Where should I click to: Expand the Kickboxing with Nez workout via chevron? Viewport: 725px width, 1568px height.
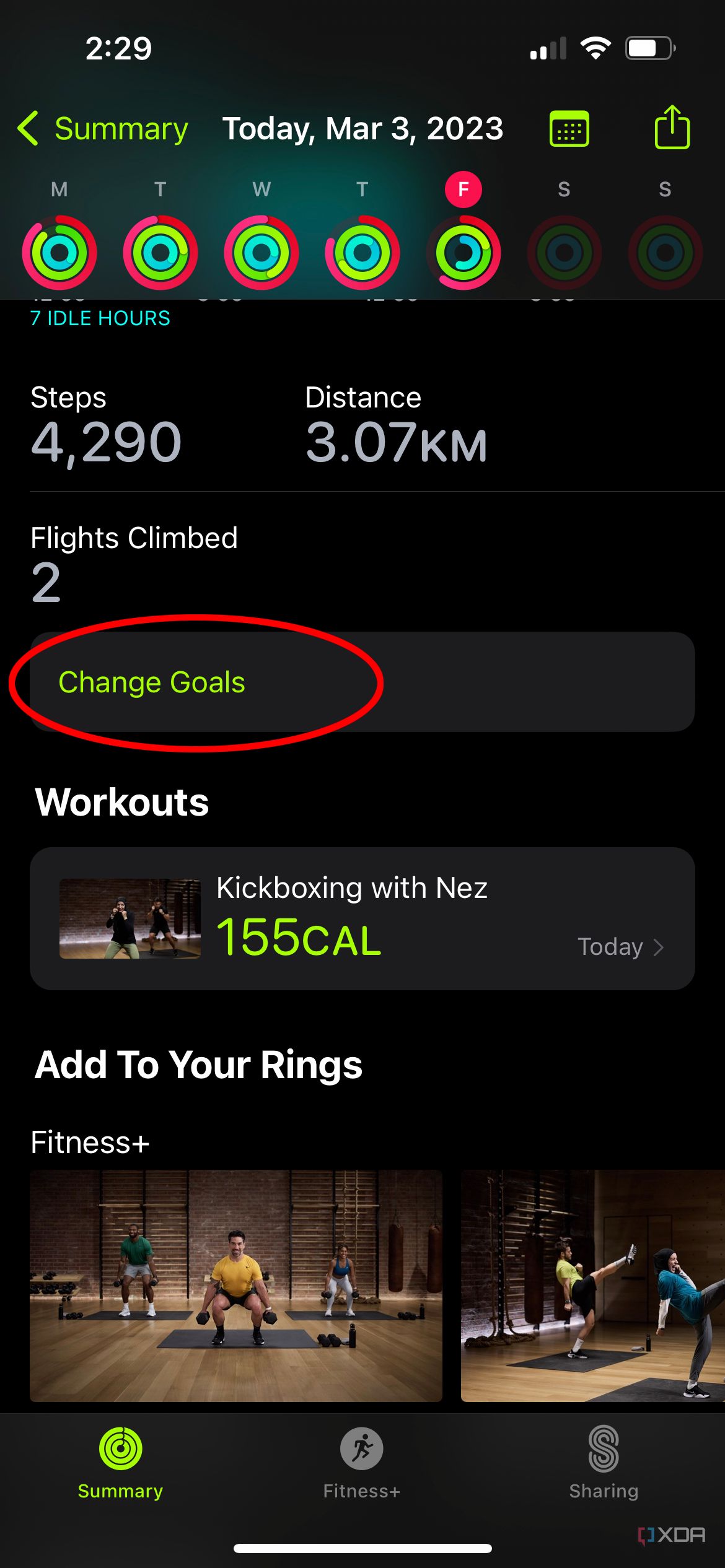click(659, 947)
